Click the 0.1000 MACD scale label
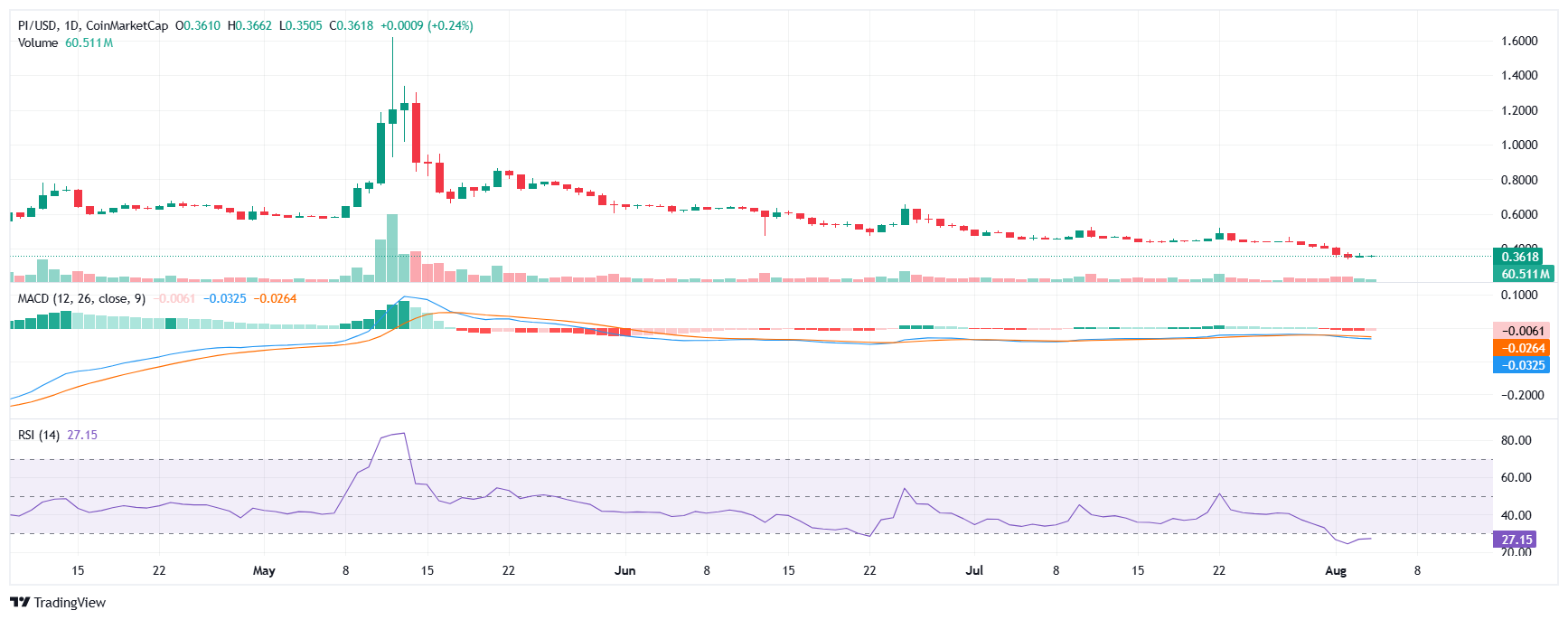Viewport: 1568px width, 620px height. click(1519, 295)
